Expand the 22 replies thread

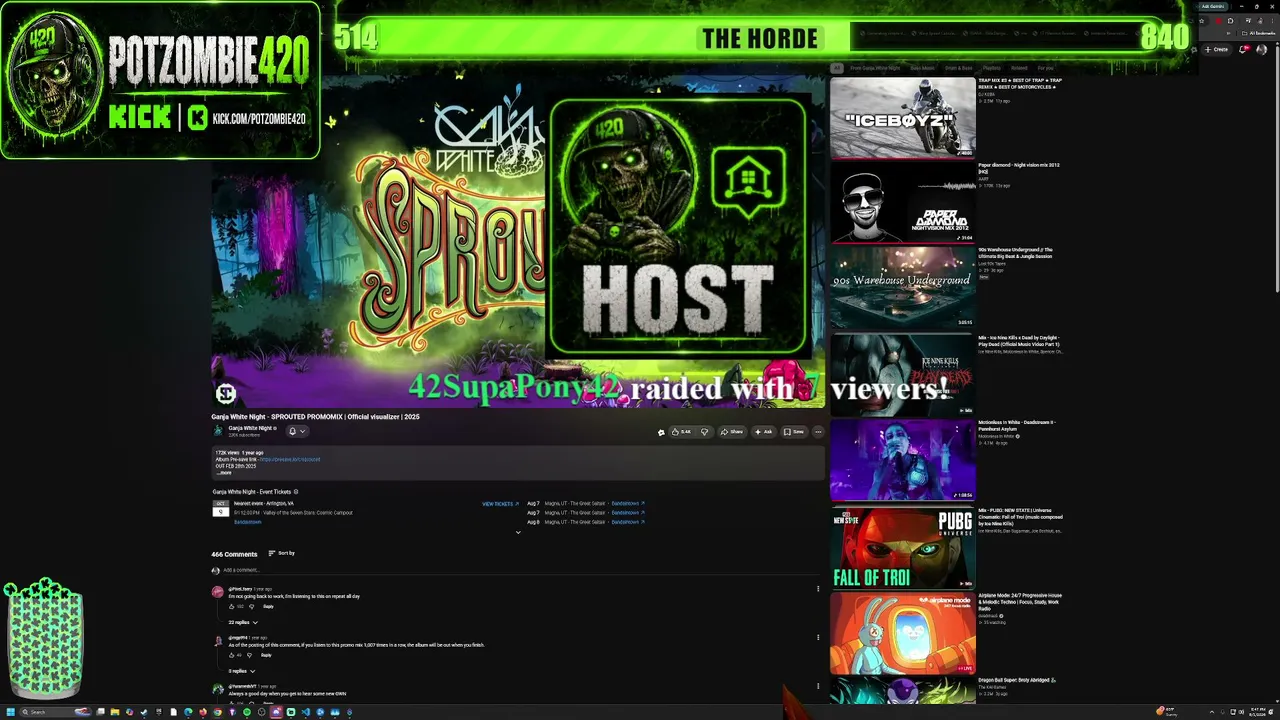tap(243, 622)
